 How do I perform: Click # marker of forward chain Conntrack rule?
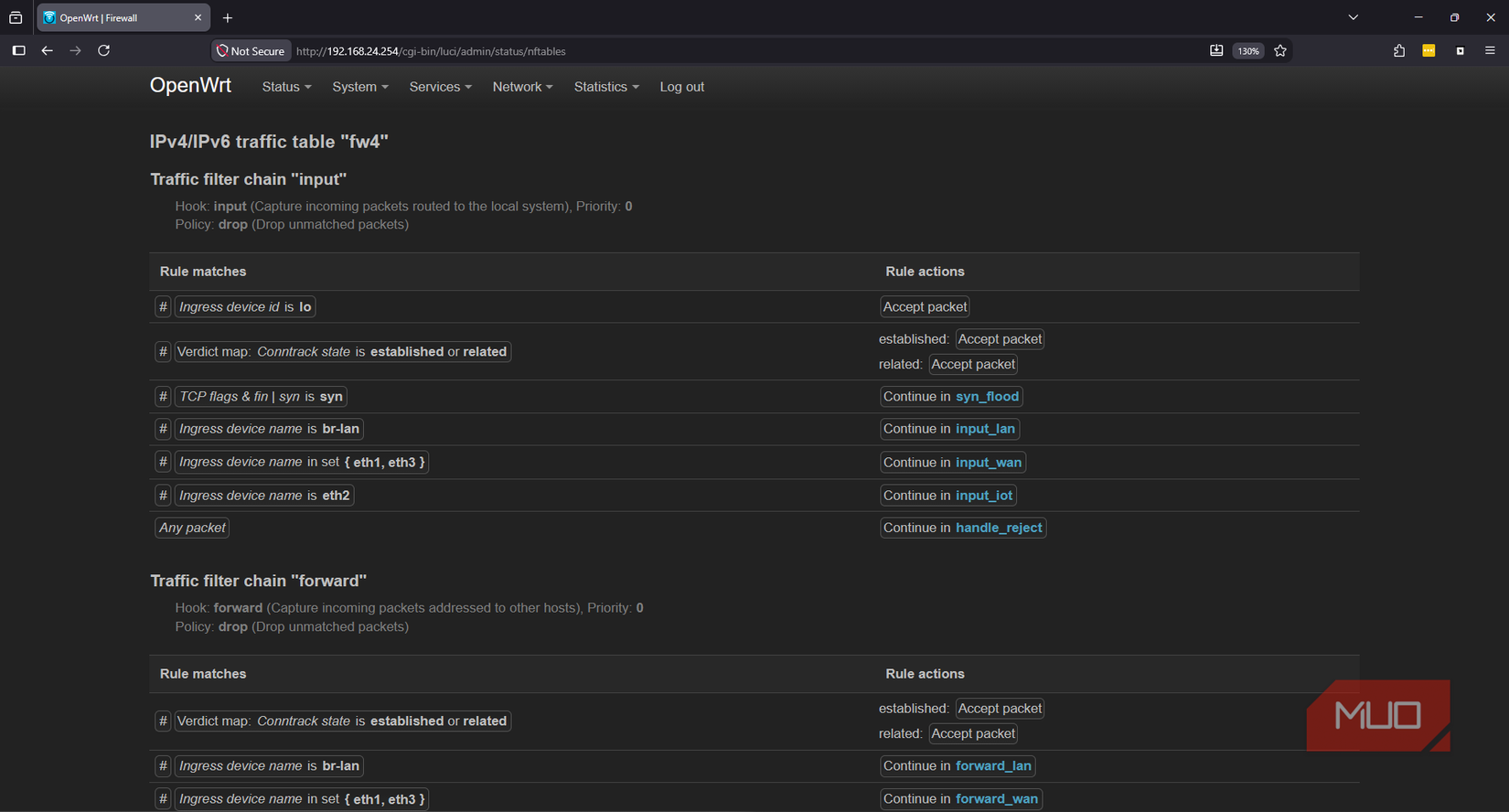click(163, 721)
